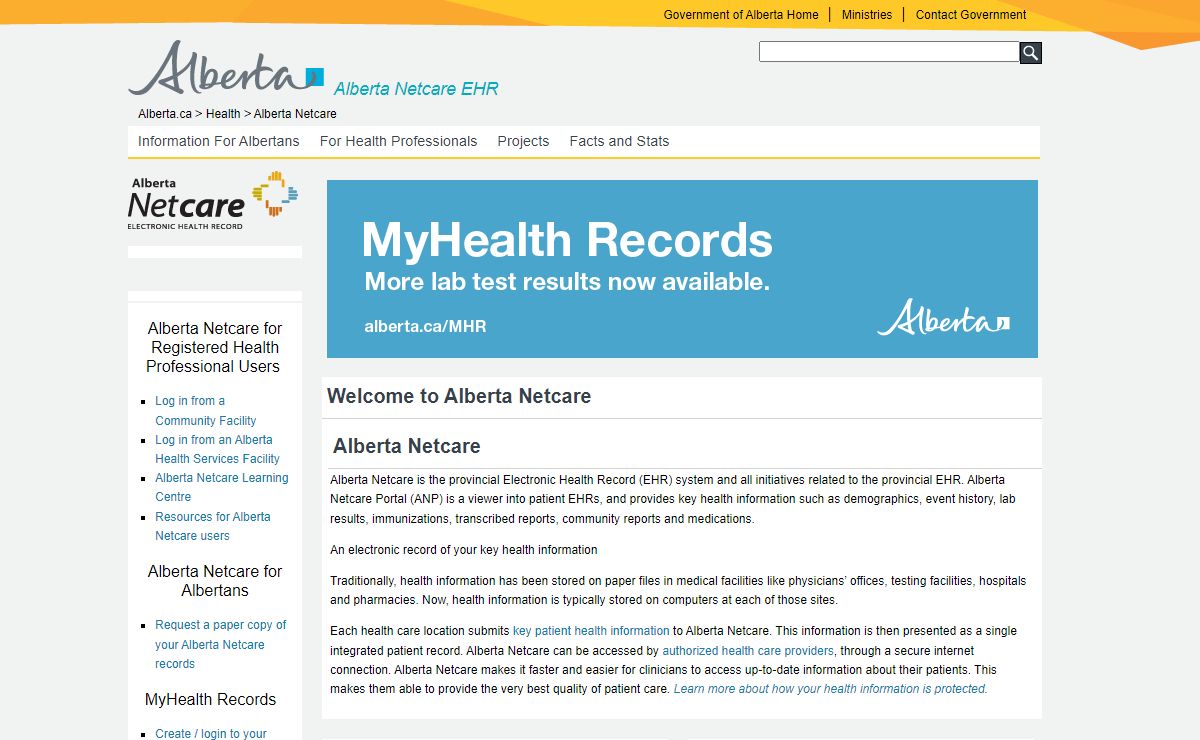Image resolution: width=1200 pixels, height=740 pixels.
Task: Click Log in from a Community Facility
Action: pos(206,411)
